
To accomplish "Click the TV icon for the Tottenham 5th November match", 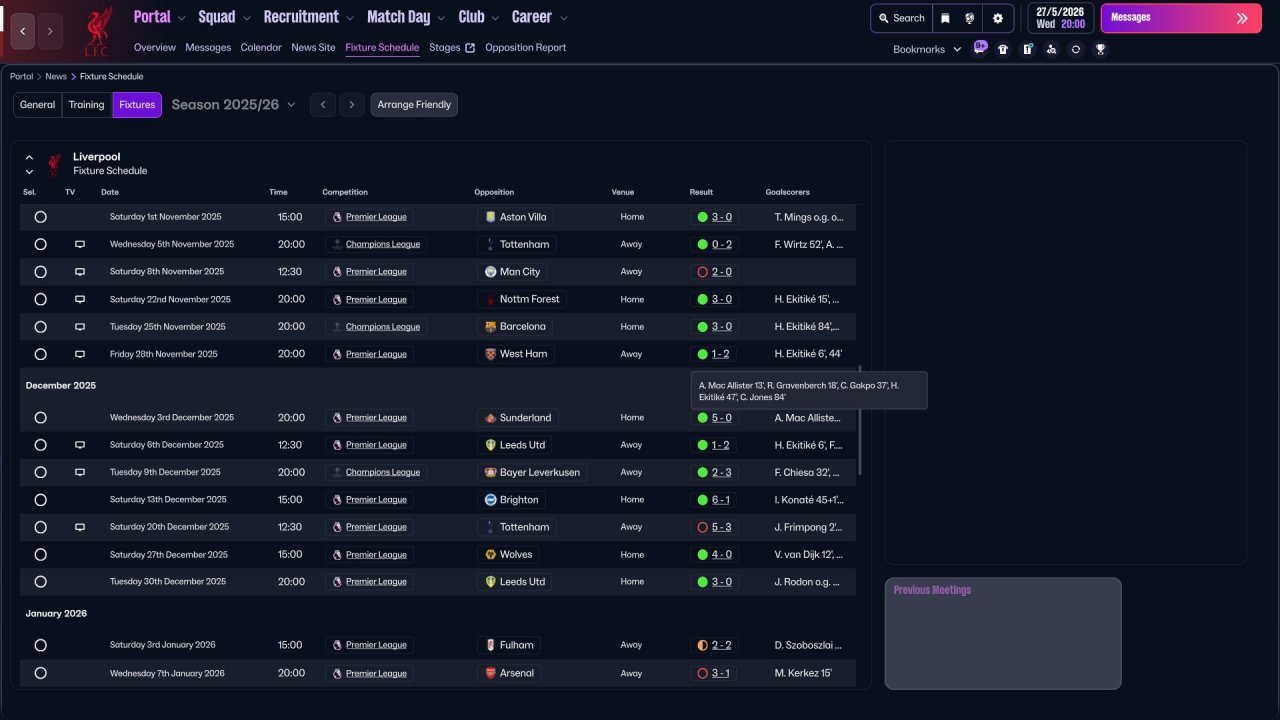I will (x=80, y=244).
